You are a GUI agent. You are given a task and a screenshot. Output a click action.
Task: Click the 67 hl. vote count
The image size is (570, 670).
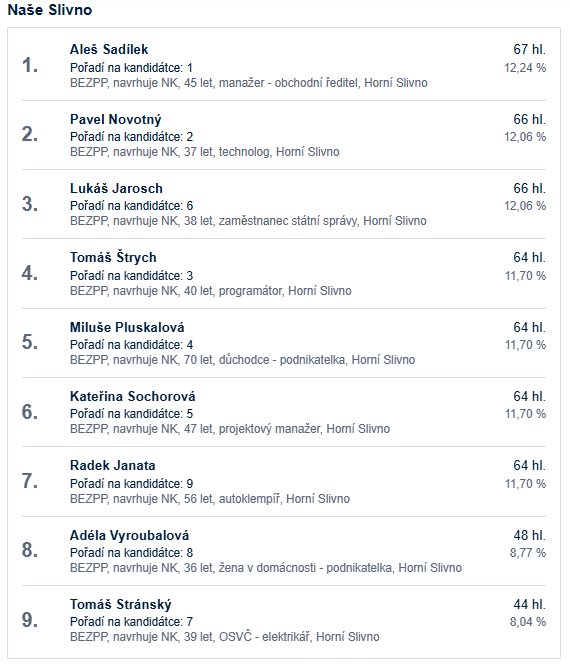point(529,50)
